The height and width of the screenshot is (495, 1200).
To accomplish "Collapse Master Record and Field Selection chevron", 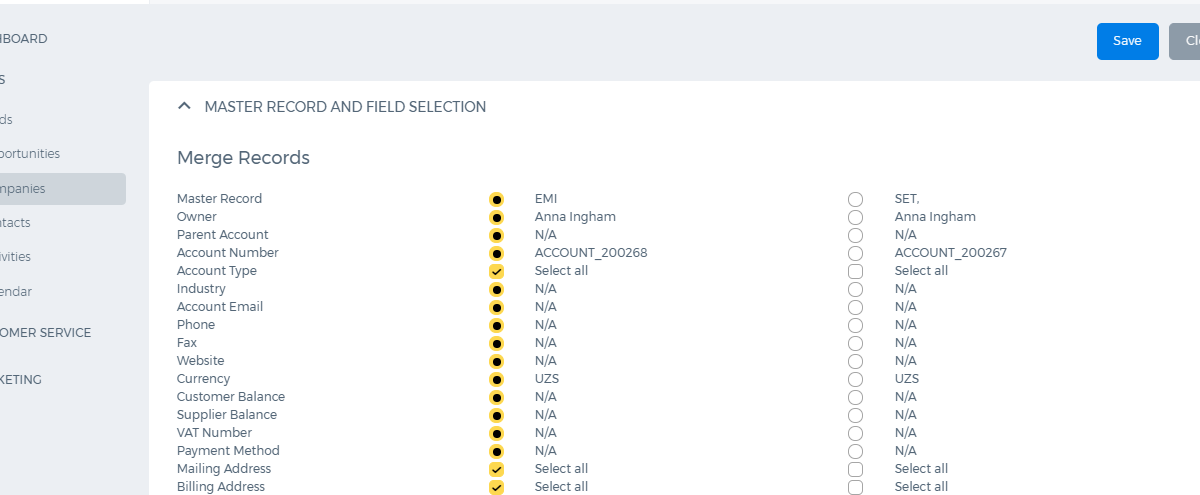I will (184, 106).
